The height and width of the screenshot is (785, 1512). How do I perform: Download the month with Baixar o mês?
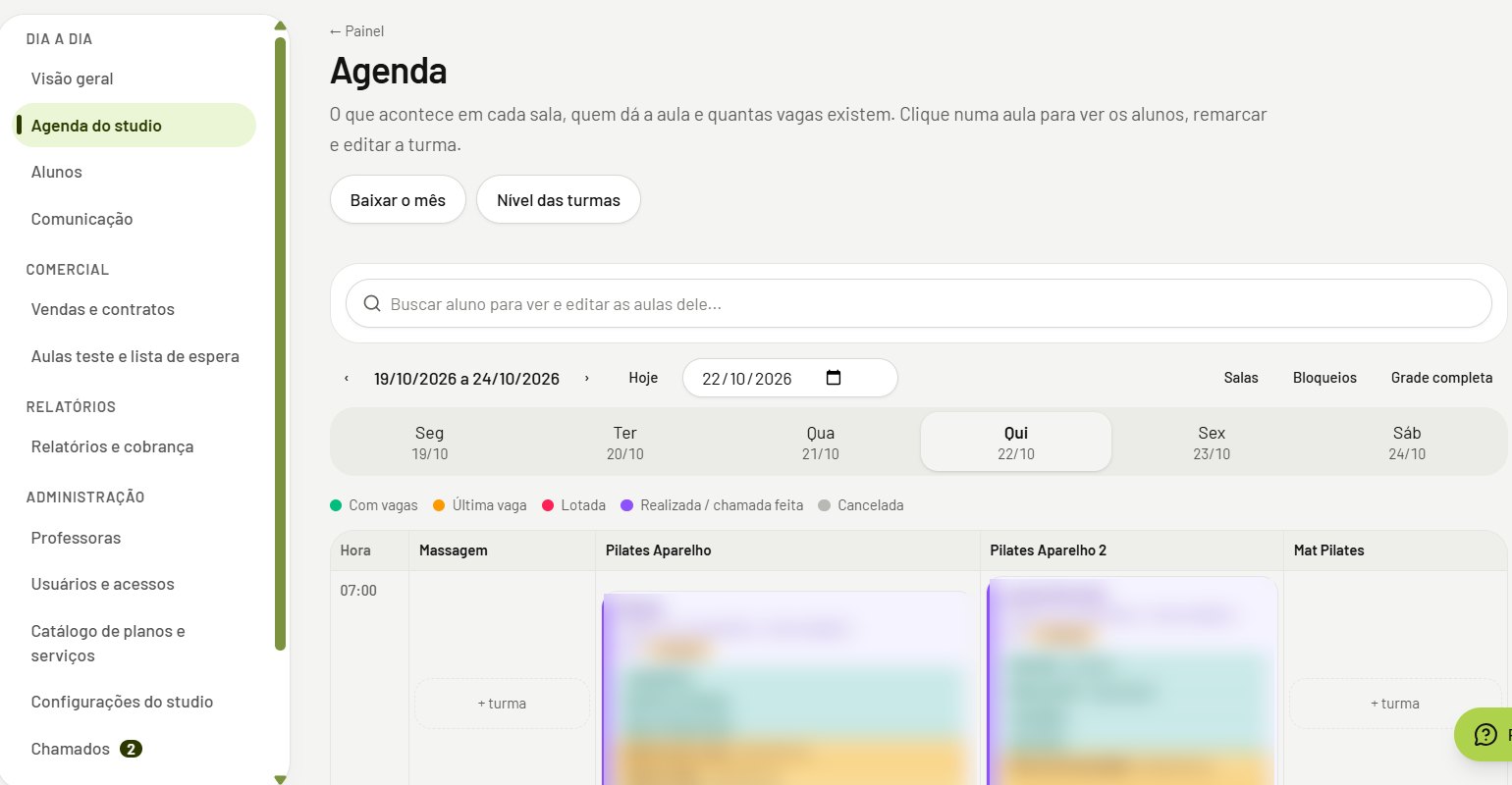[x=398, y=200]
